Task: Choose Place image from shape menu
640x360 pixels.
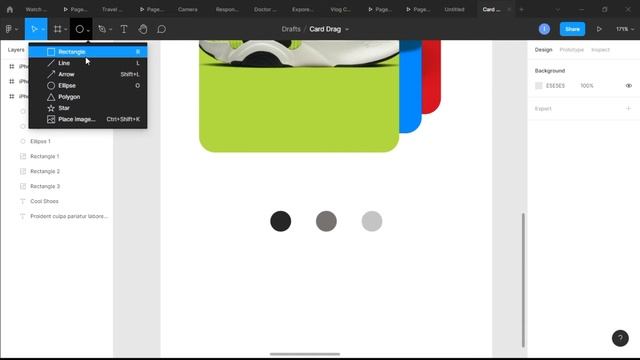Action: [88, 119]
